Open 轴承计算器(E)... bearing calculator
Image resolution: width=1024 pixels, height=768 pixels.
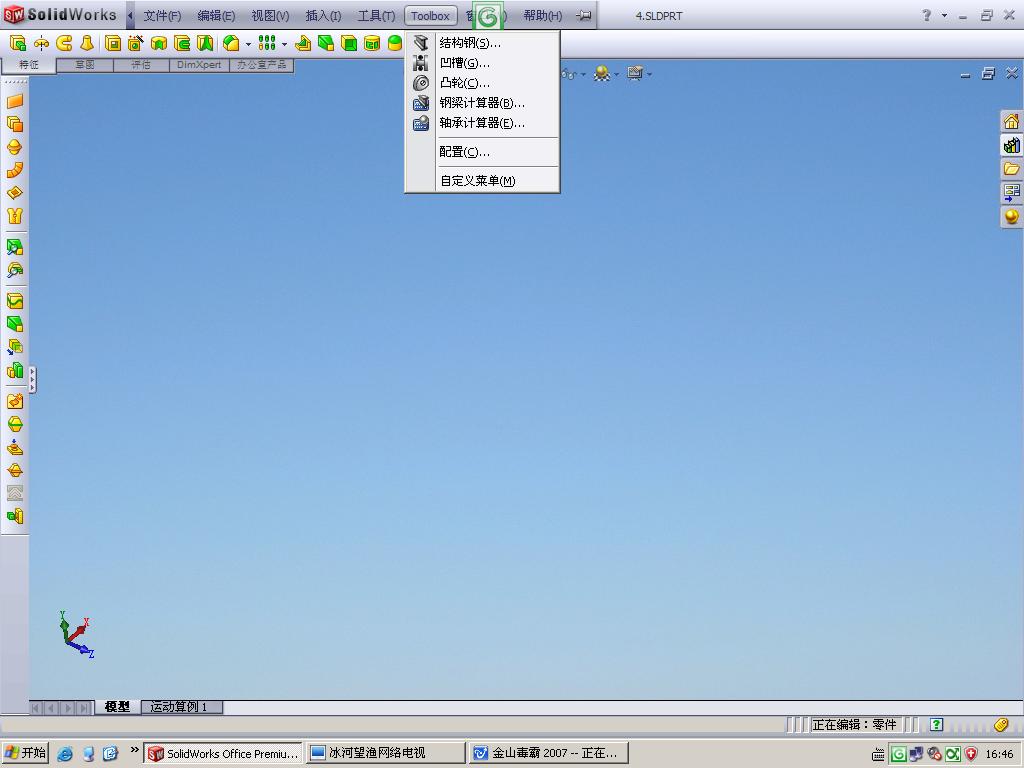483,123
